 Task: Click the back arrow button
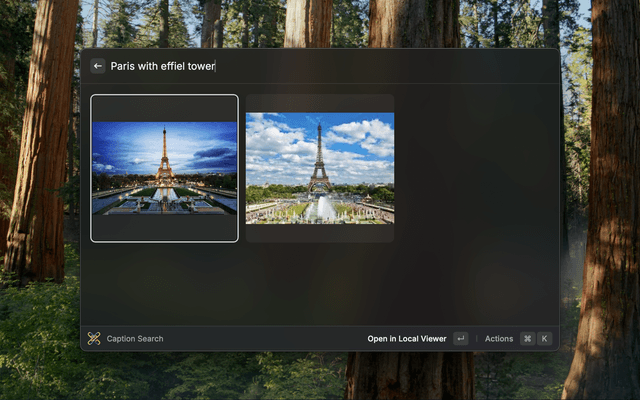(x=98, y=66)
